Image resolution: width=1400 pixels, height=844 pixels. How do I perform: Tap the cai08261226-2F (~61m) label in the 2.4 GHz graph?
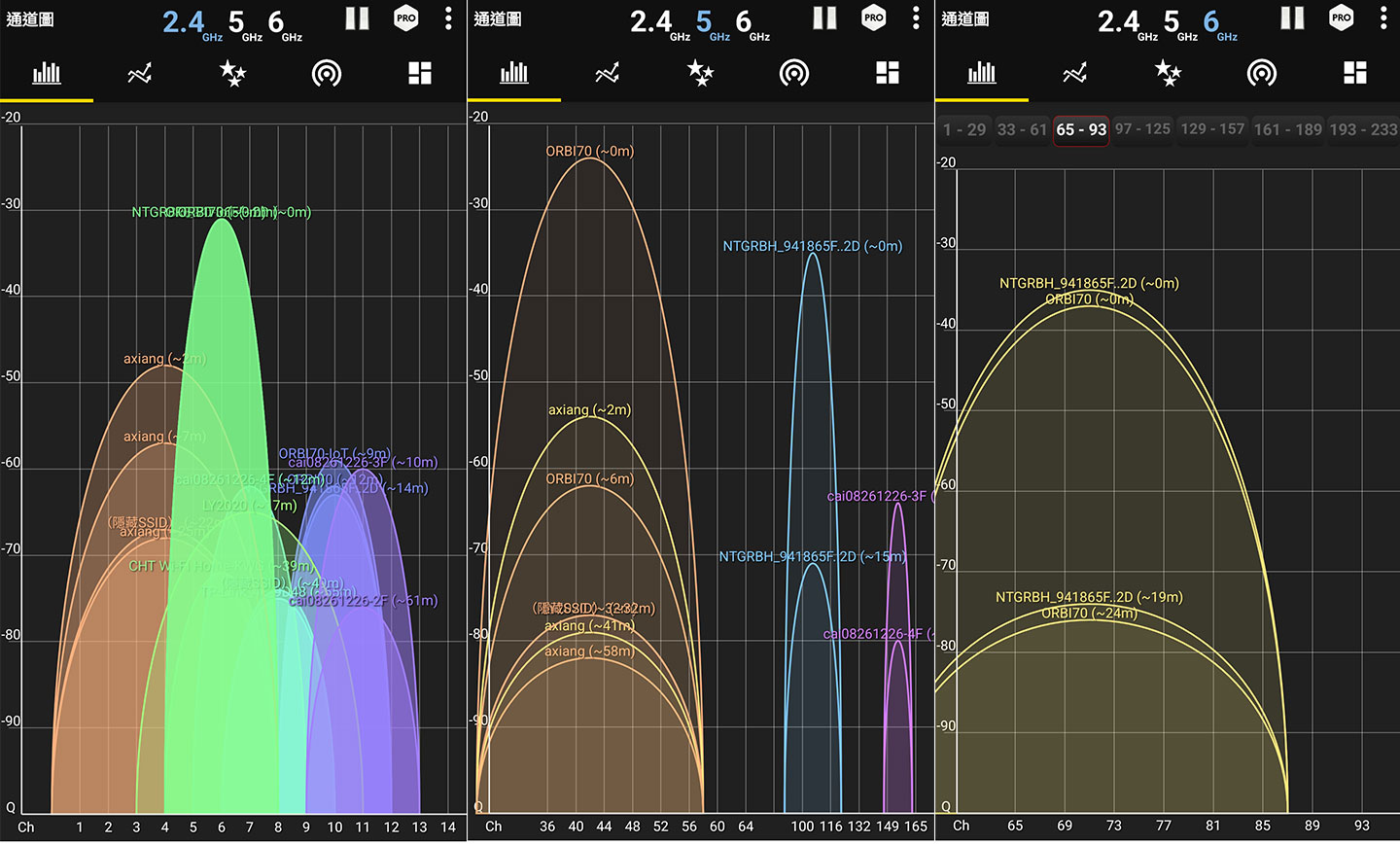[364, 601]
